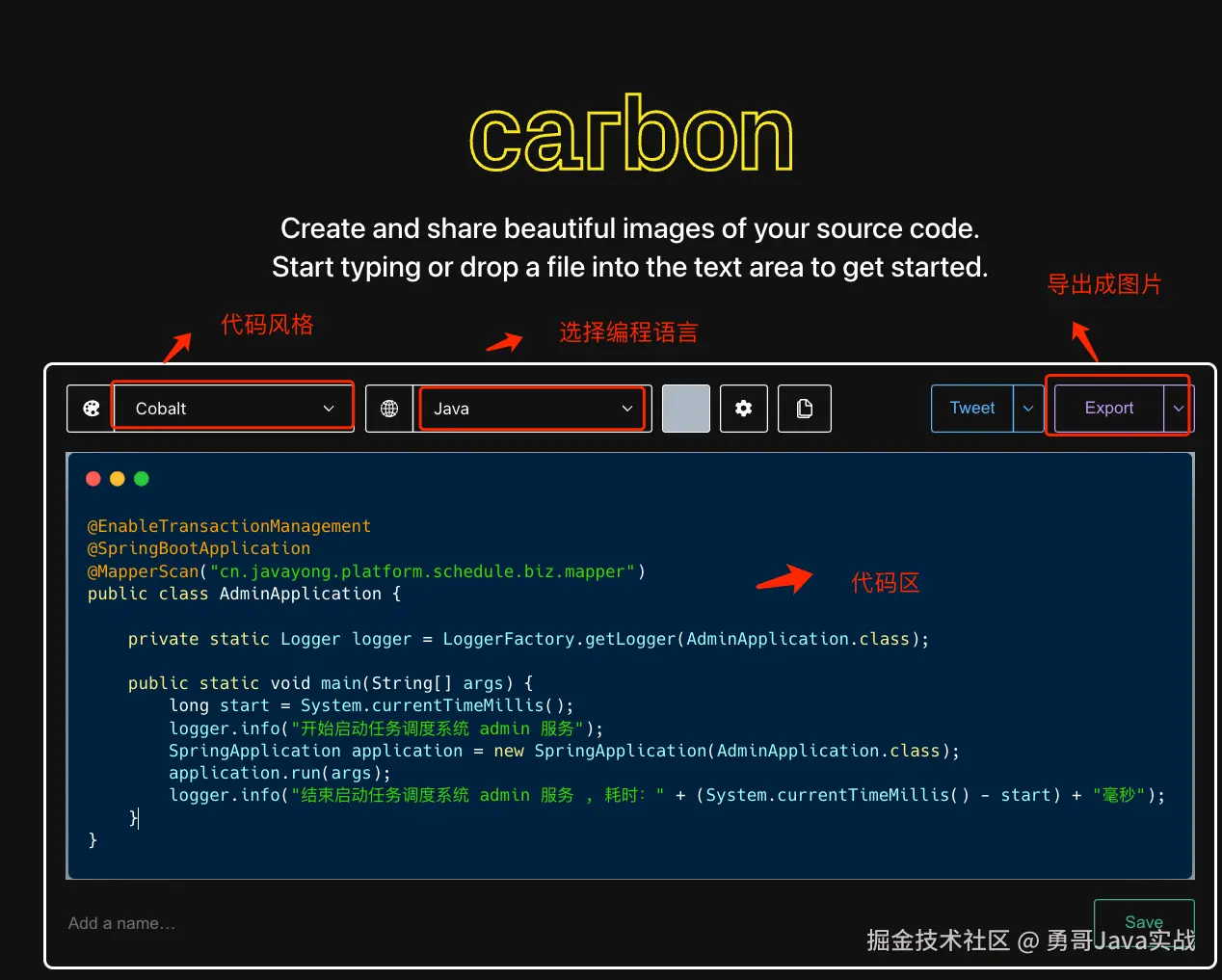Screen dimensions: 1222x980
Task: Open the Cobalt theme dropdown
Action: point(234,409)
